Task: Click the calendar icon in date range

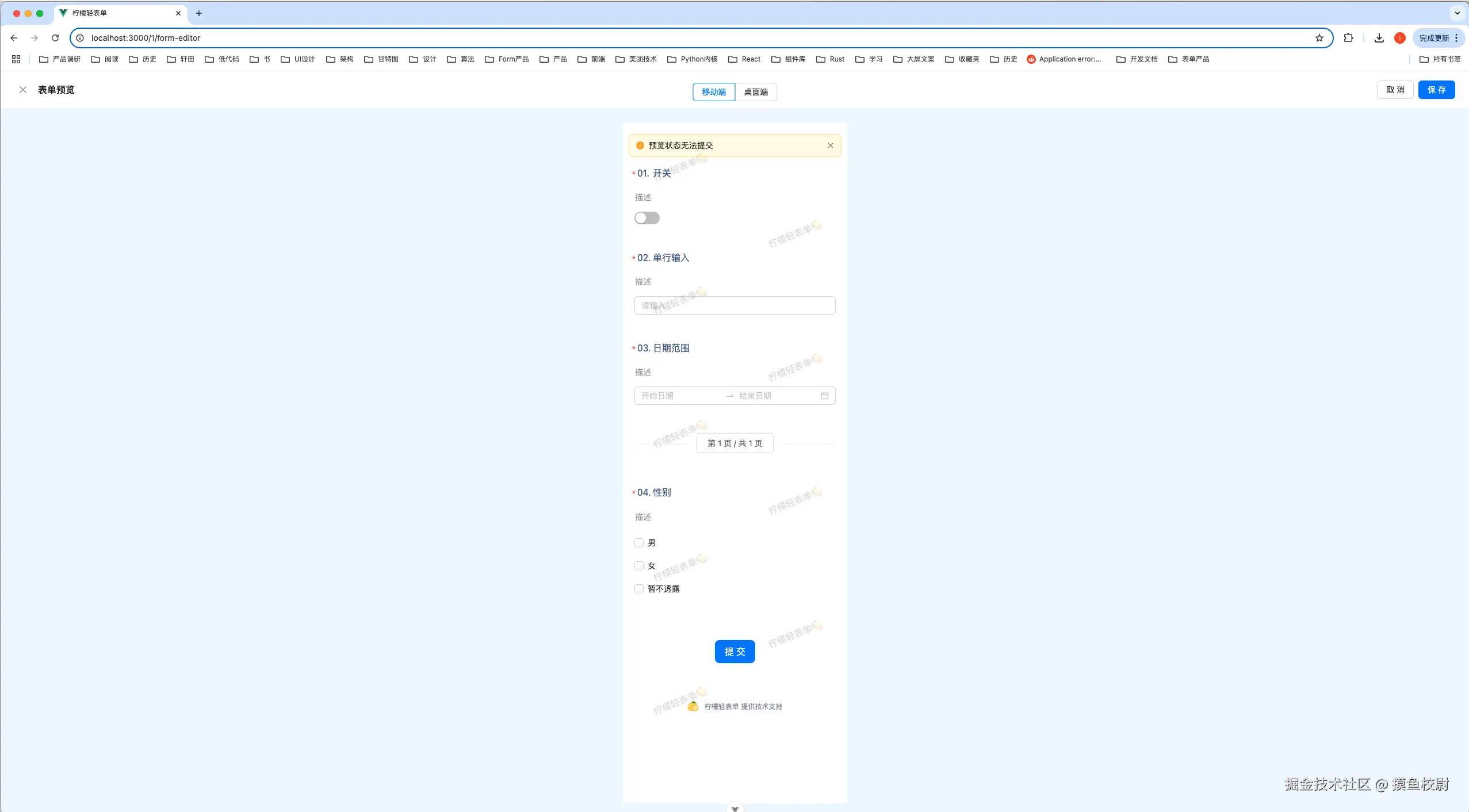Action: coord(824,396)
